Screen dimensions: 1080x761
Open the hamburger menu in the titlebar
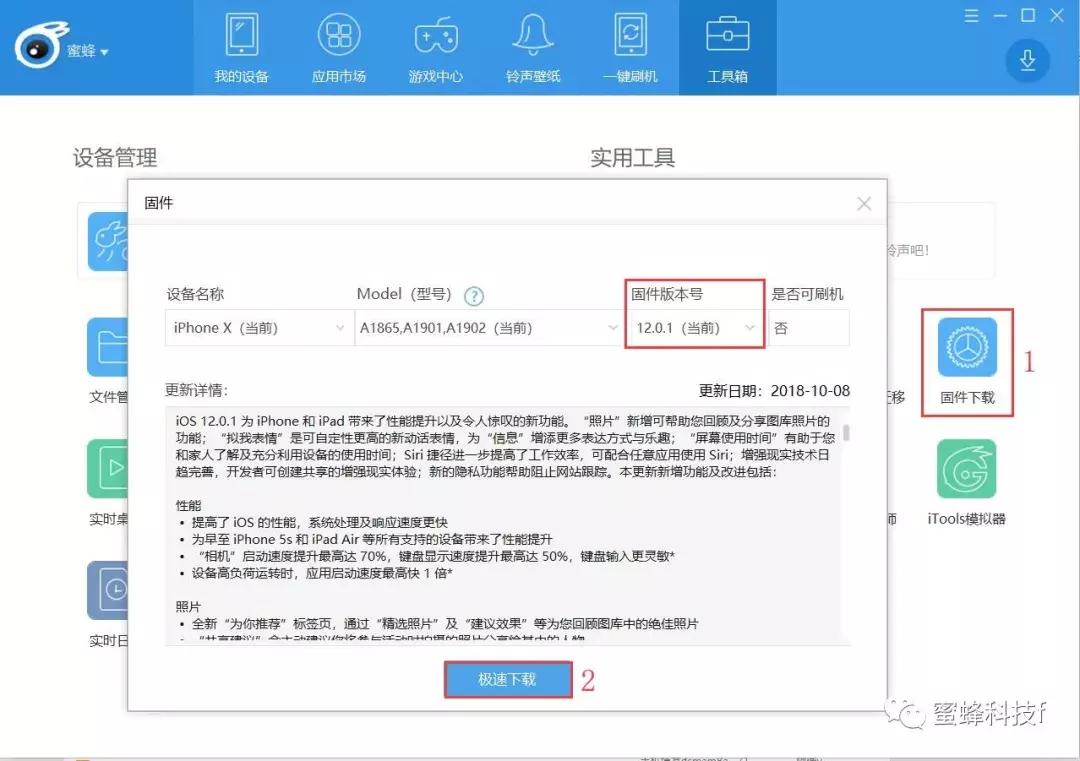coord(971,15)
